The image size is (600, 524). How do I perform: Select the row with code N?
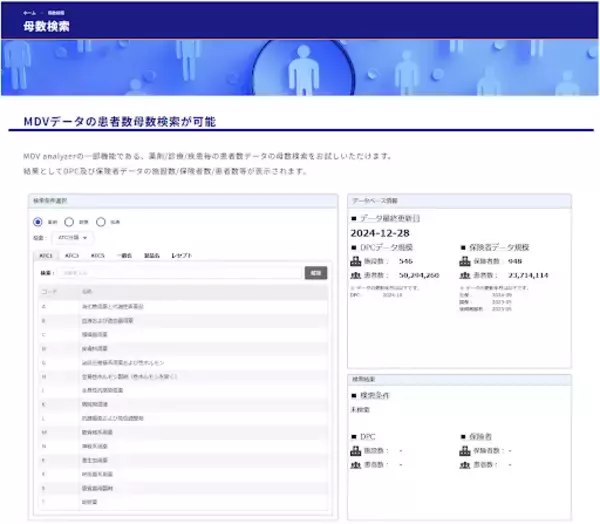coord(183,446)
